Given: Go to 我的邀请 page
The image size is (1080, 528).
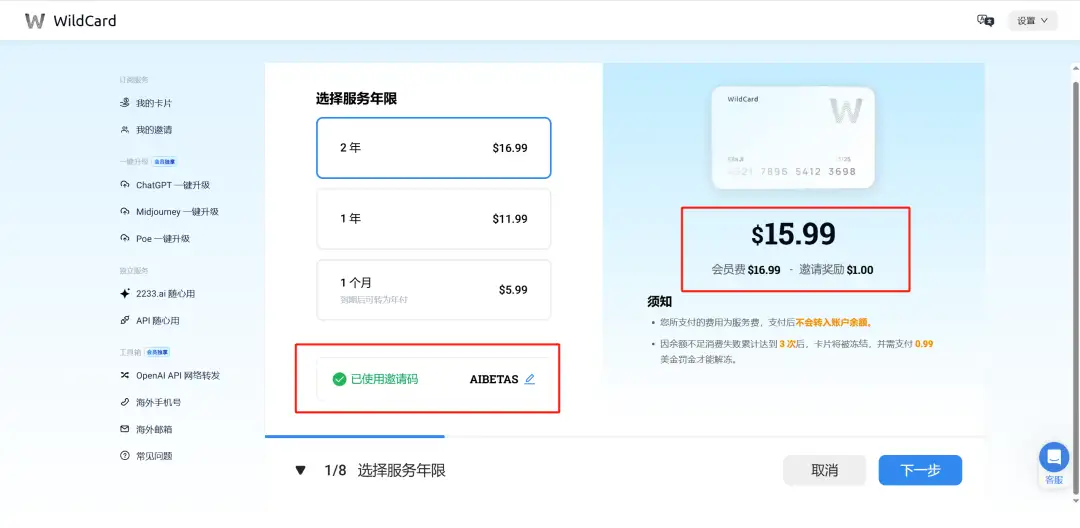Looking at the screenshot, I should [154, 129].
